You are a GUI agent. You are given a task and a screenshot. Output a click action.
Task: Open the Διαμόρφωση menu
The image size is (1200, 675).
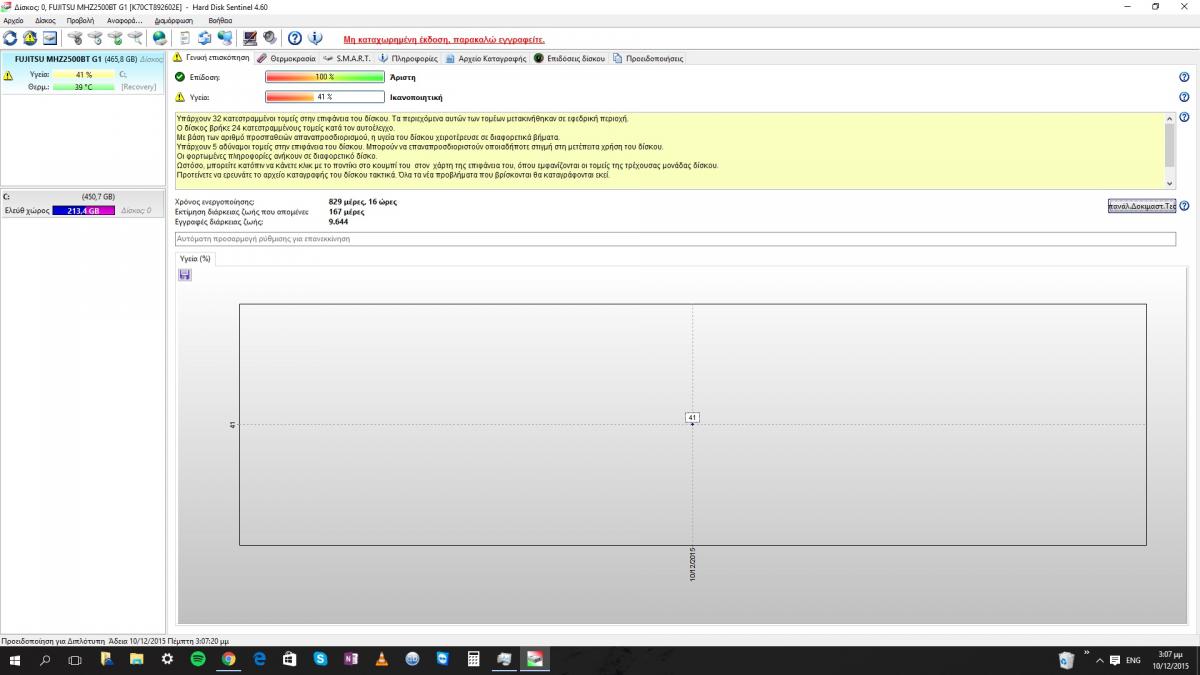174,20
